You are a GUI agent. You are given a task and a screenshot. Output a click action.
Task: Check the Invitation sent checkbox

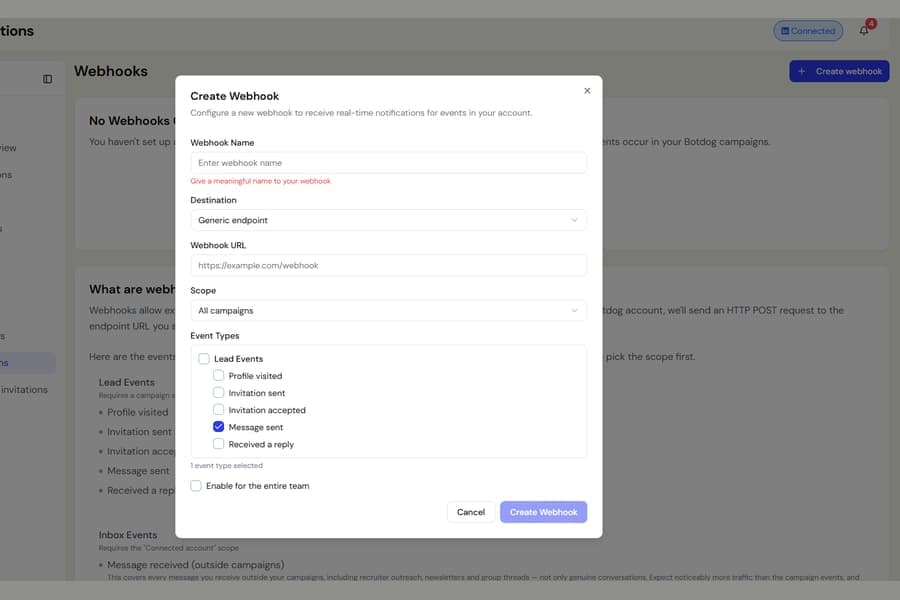pos(219,393)
